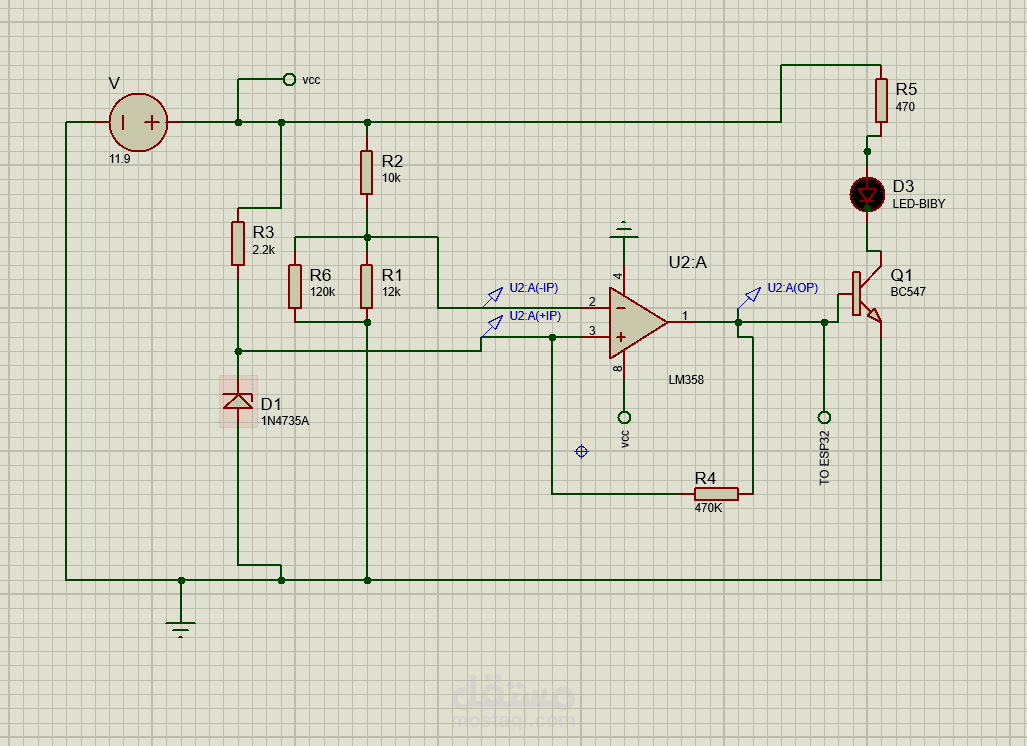Select resistor R2 symbol

click(x=367, y=172)
